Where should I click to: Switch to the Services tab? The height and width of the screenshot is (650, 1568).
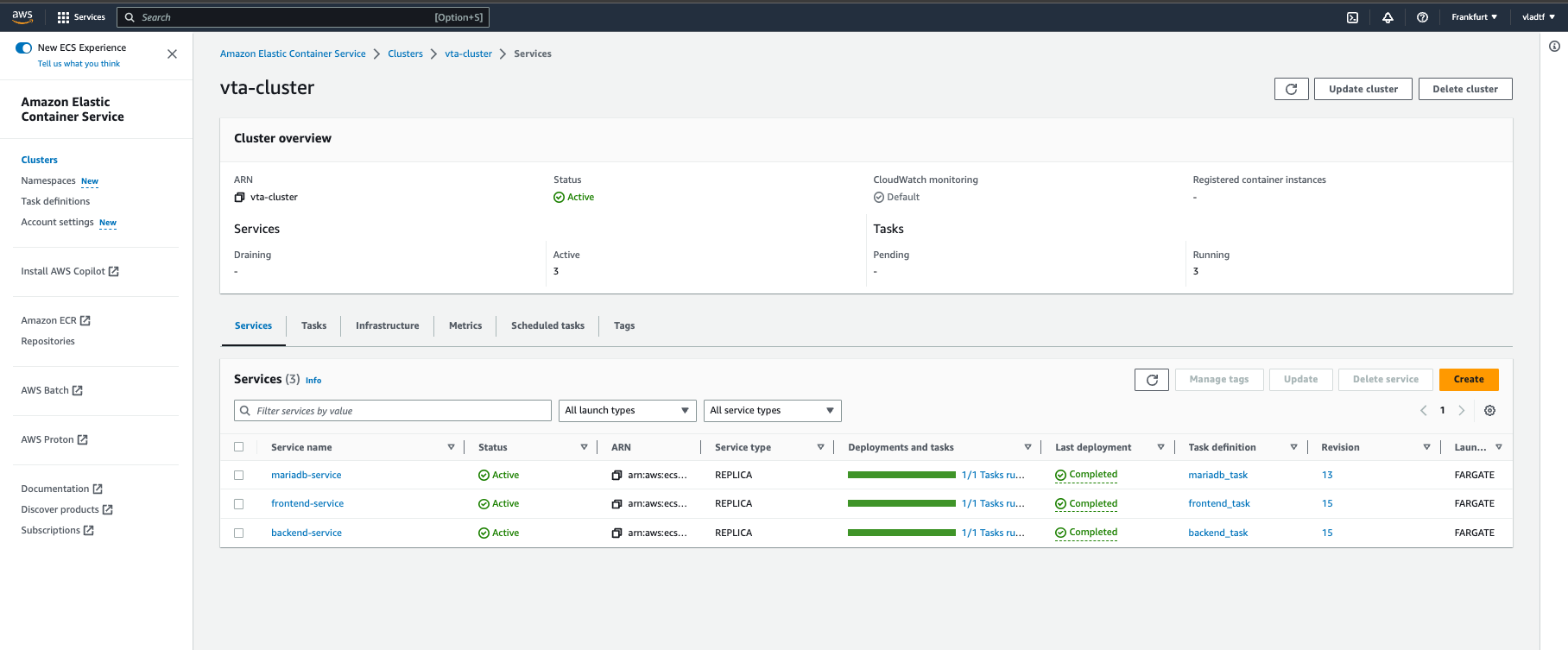point(253,326)
